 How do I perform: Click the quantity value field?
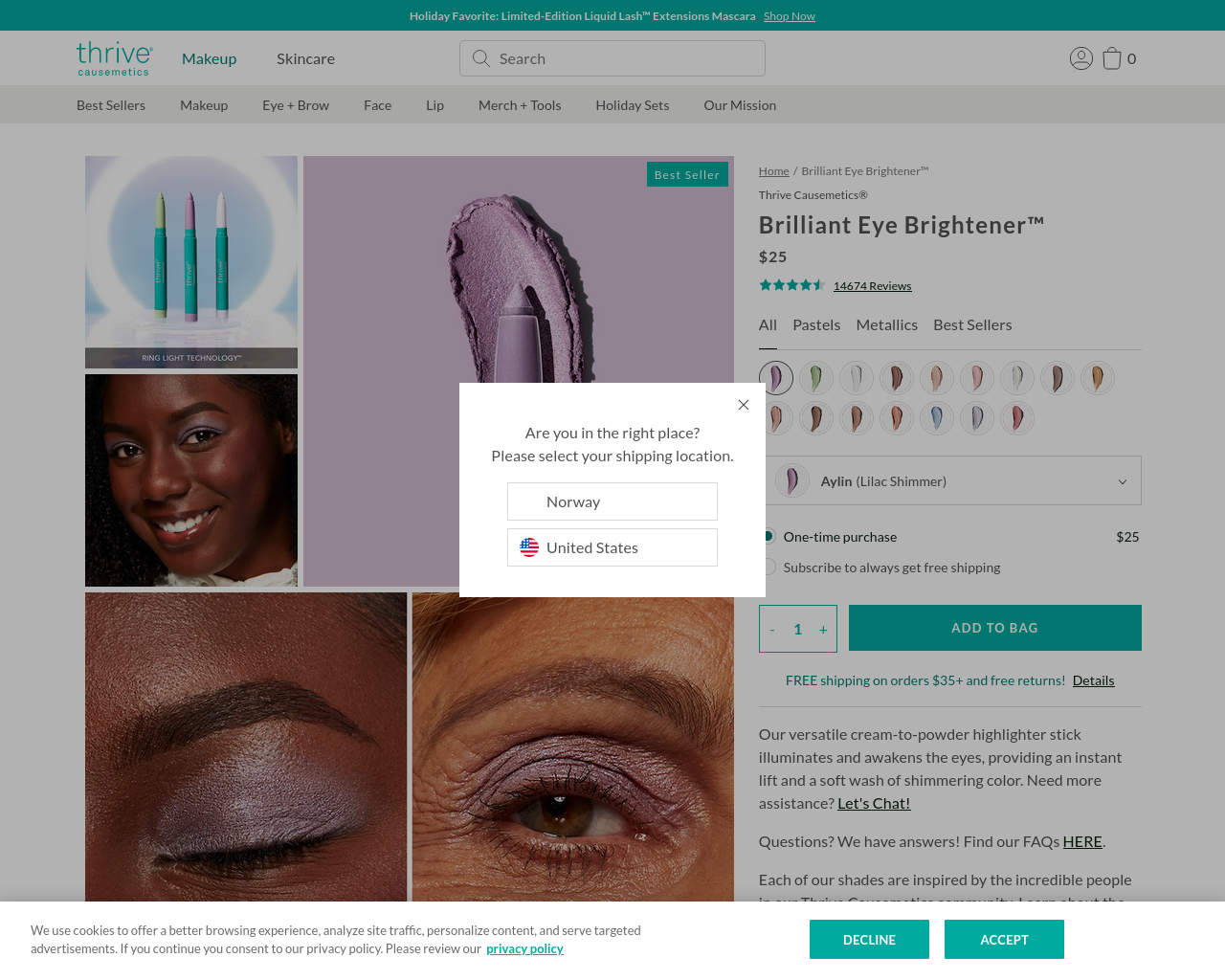(x=797, y=629)
